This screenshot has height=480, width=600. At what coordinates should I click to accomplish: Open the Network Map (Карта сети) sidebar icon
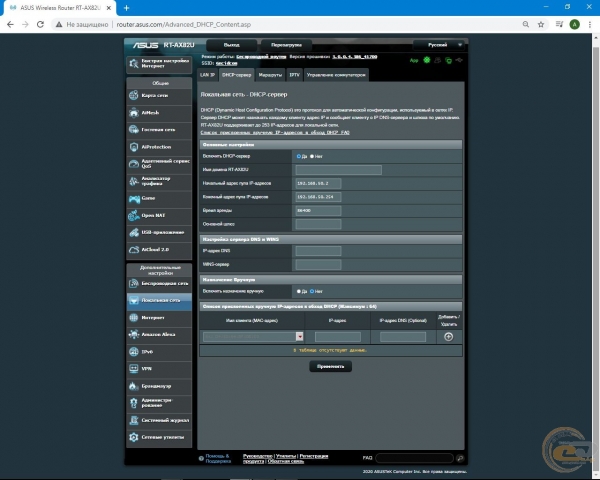point(134,95)
